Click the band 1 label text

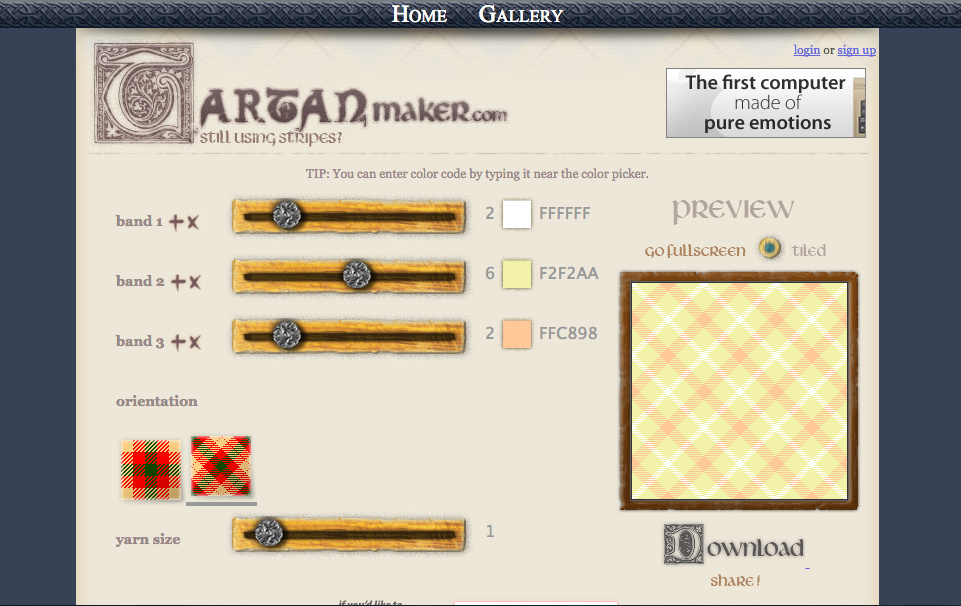click(139, 221)
